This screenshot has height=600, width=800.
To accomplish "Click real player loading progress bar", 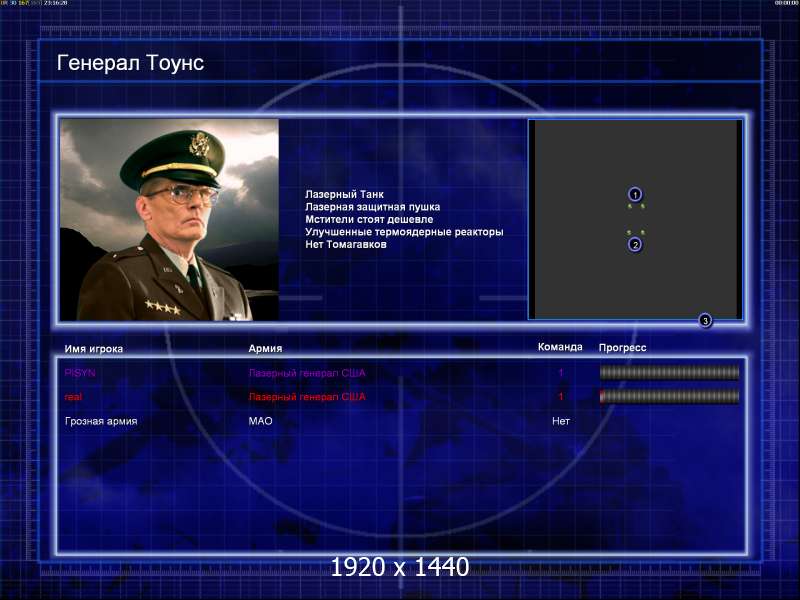I will coord(669,396).
